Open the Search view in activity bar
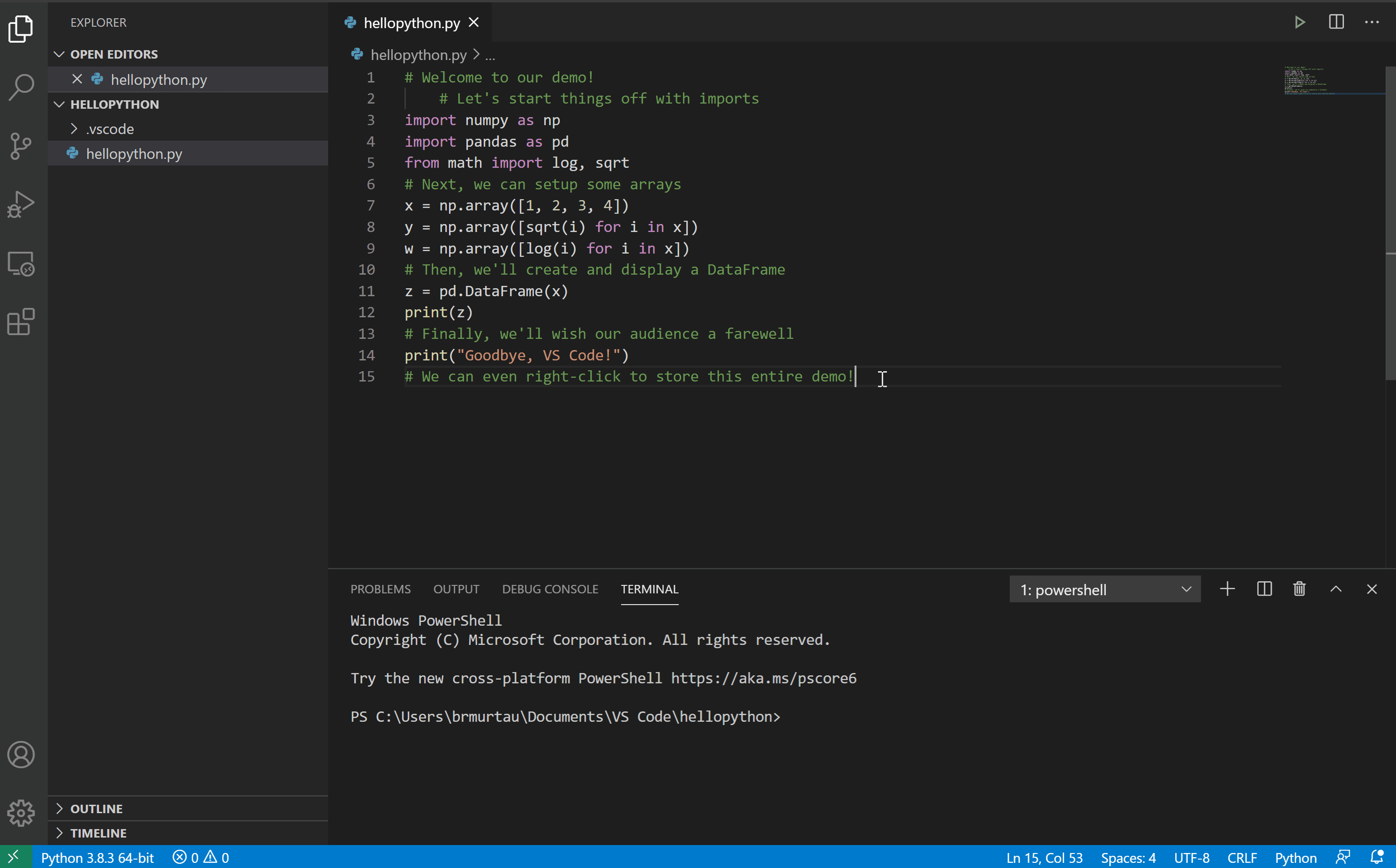The height and width of the screenshot is (868, 1396). 21,87
